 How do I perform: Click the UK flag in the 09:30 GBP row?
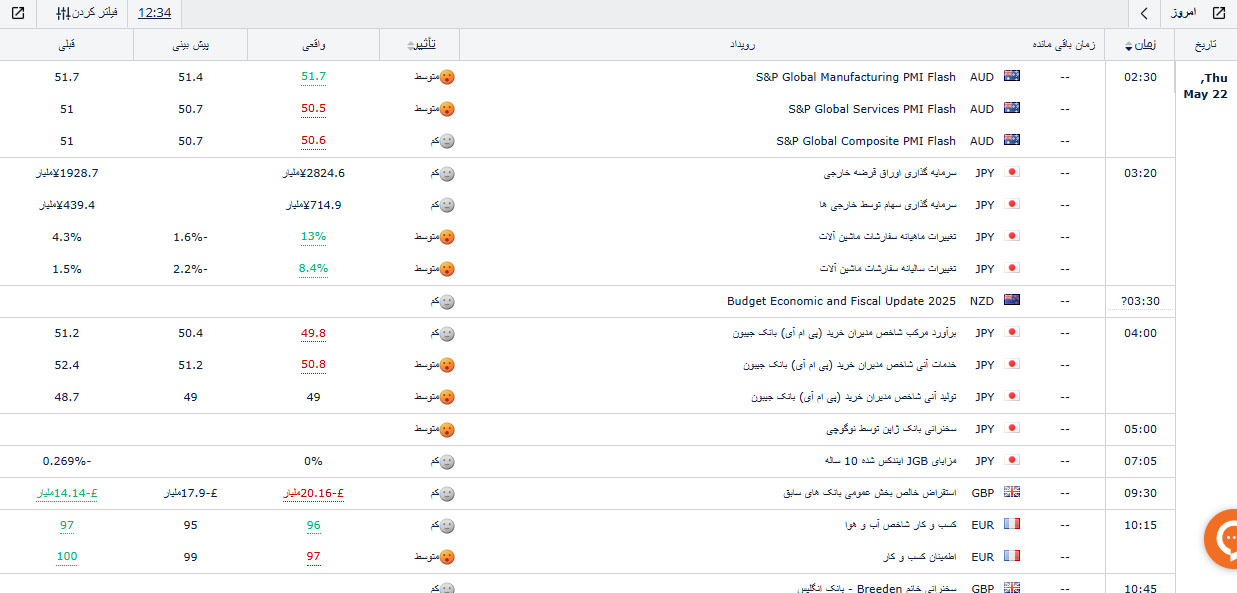1011,493
